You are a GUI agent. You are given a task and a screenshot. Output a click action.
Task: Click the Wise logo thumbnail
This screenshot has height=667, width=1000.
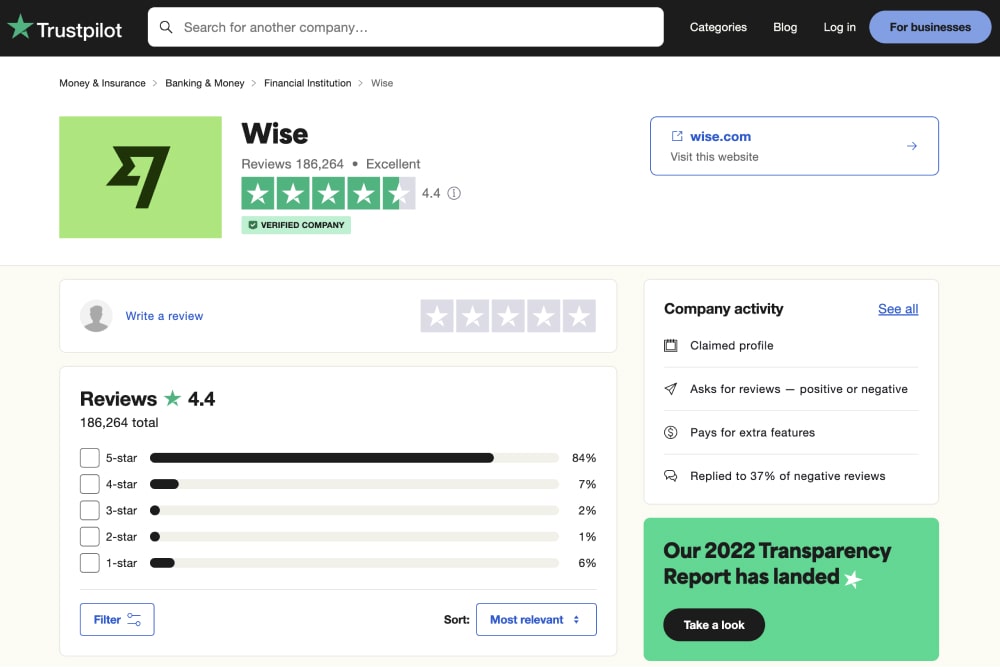(x=140, y=177)
